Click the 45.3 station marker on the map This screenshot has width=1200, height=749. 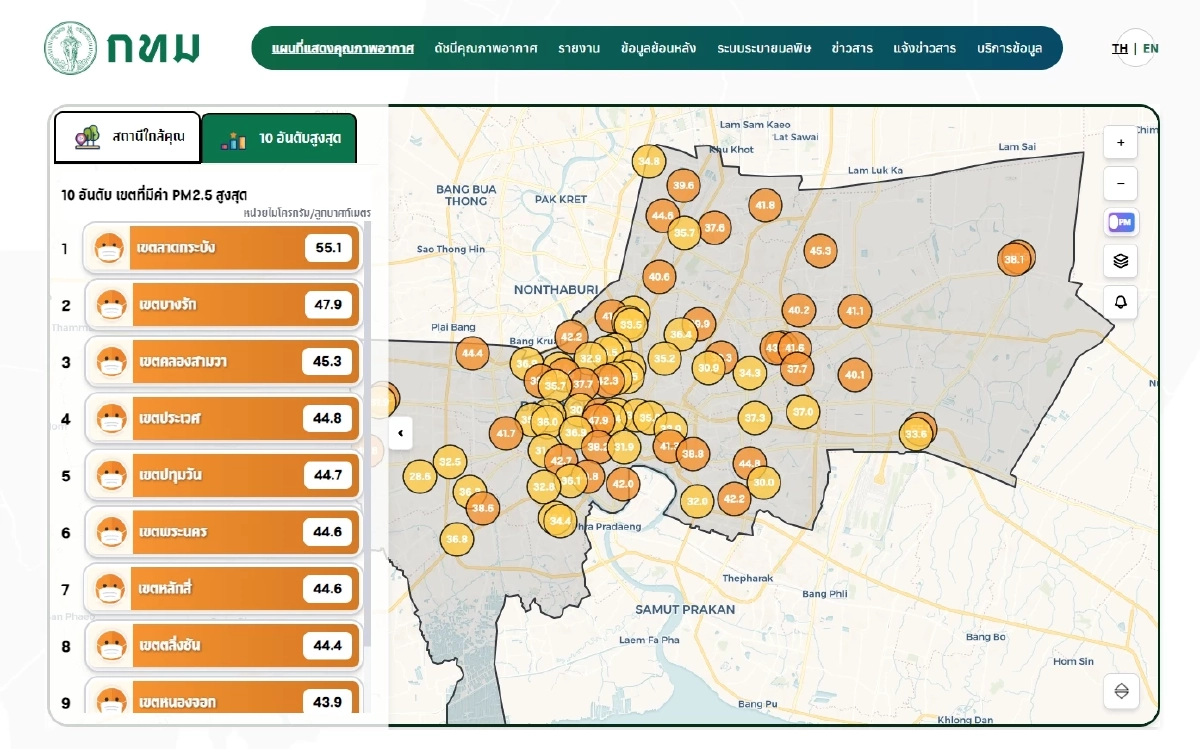coord(820,251)
